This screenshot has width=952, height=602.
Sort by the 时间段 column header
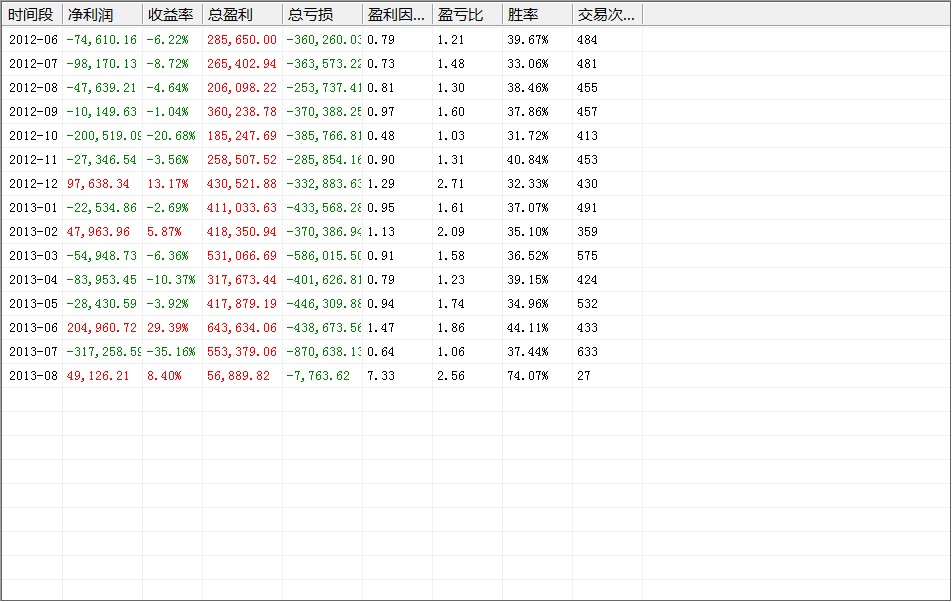[x=31, y=15]
